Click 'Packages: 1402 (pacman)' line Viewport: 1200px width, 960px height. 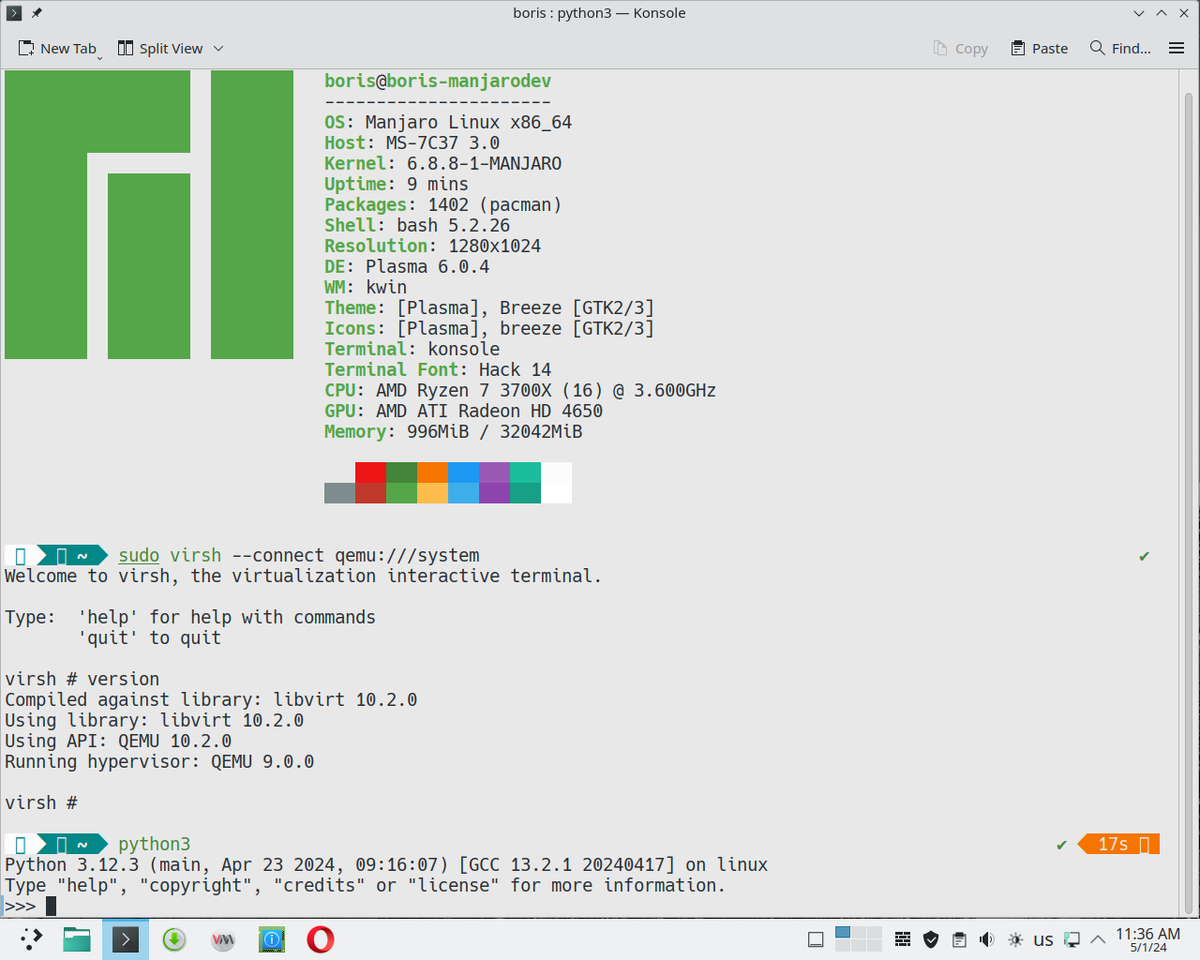pos(443,205)
